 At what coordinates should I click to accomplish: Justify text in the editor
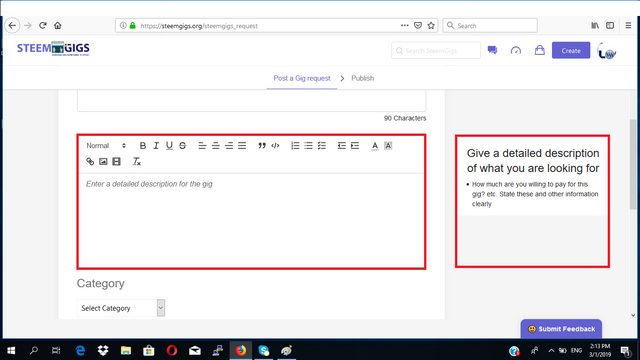pyautogui.click(x=242, y=145)
